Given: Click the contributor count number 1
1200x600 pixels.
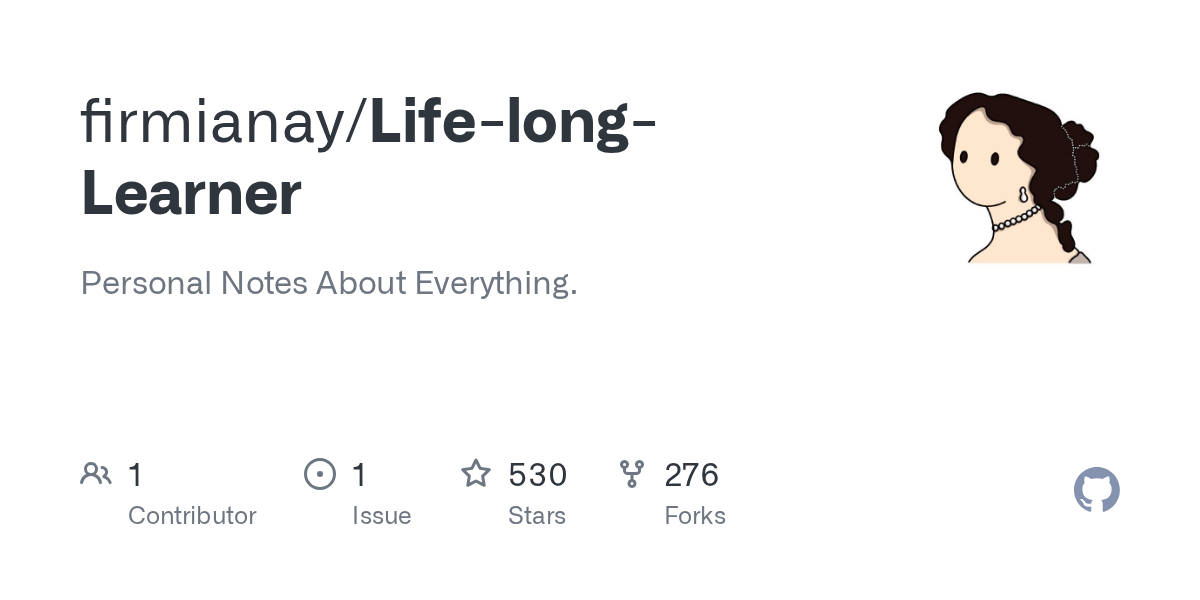Looking at the screenshot, I should [136, 474].
